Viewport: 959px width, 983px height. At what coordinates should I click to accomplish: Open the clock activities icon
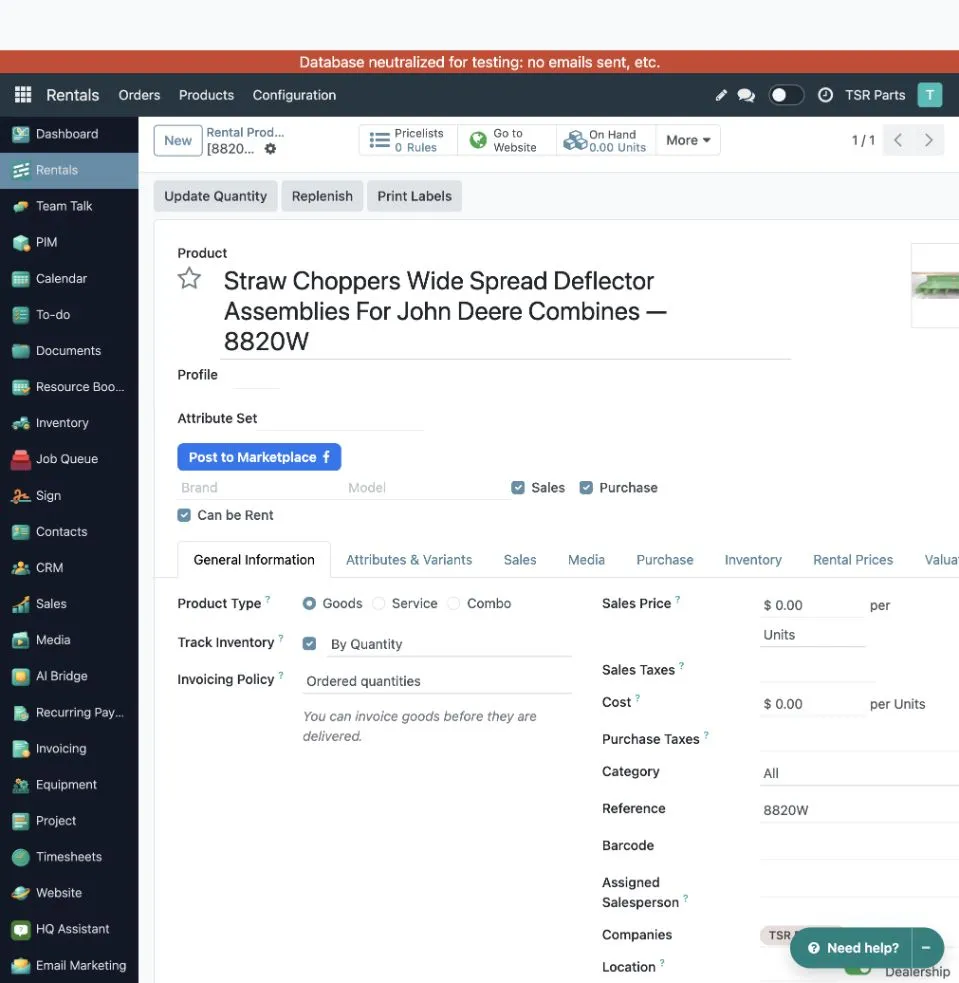[825, 95]
